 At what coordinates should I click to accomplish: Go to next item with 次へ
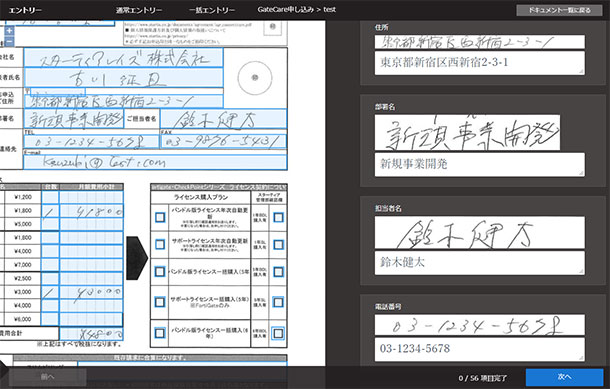point(564,377)
